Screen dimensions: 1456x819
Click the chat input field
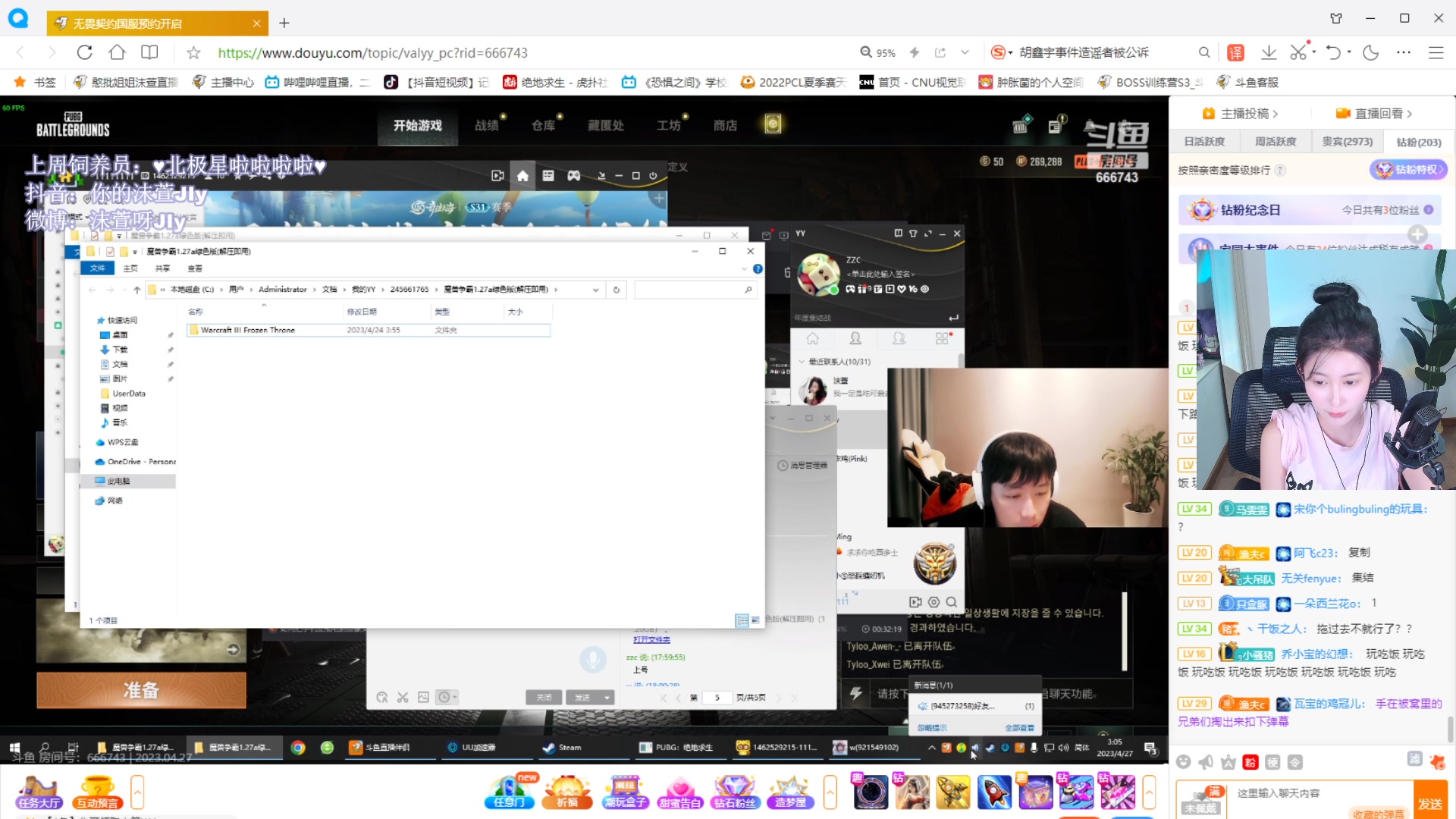click(1321, 793)
